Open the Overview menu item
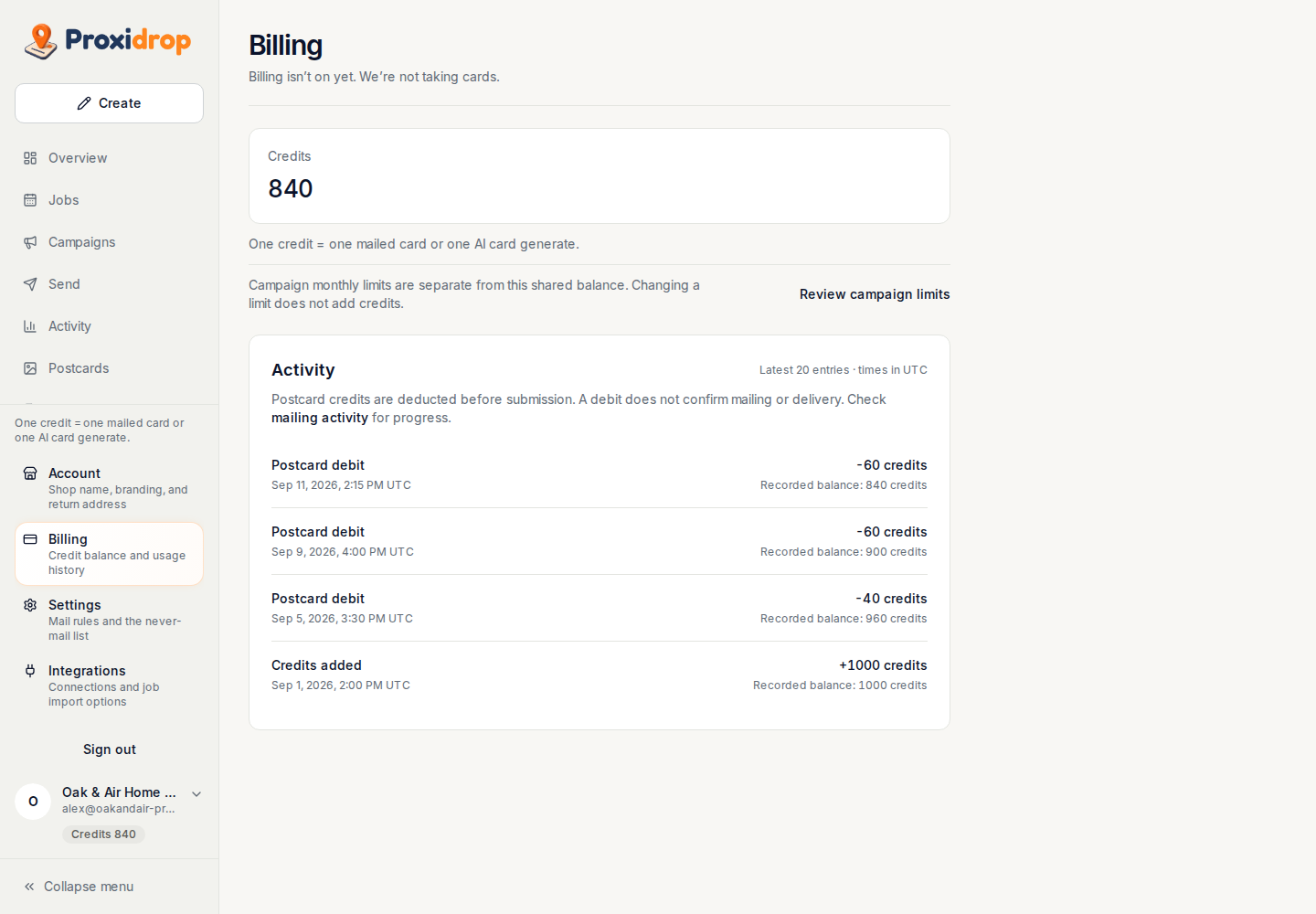 (109, 158)
